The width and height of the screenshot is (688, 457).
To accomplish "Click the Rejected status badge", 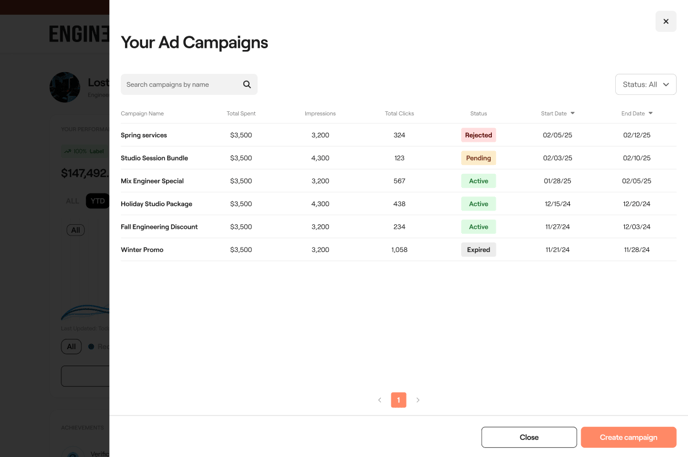I will tap(478, 135).
